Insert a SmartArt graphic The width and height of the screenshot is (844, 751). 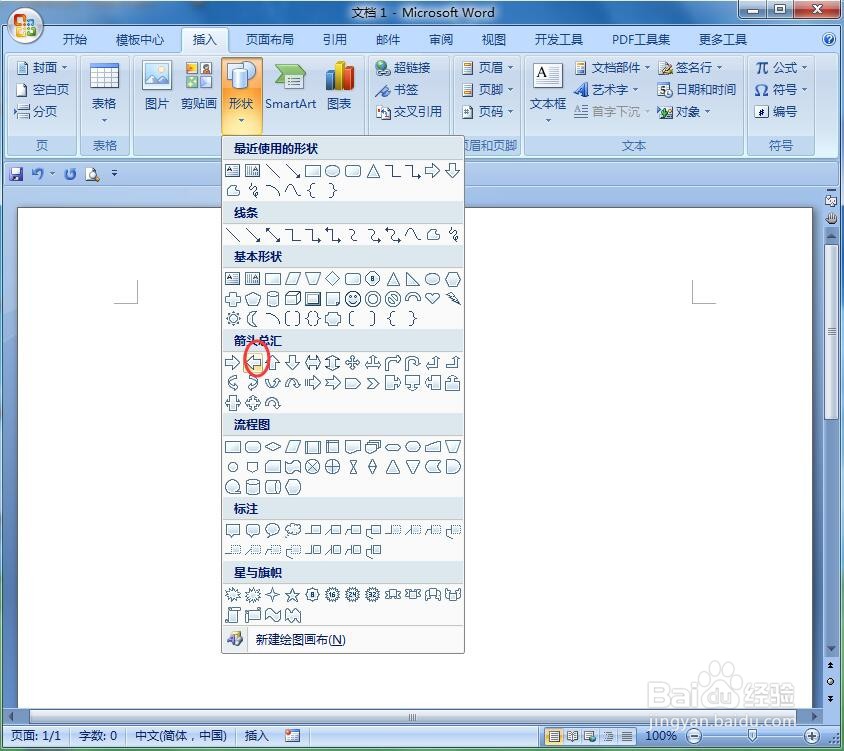290,86
